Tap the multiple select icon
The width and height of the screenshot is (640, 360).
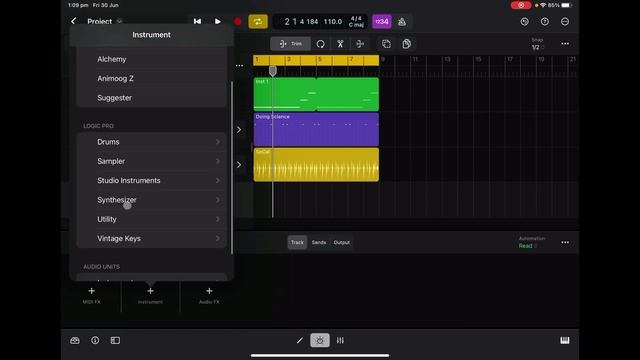coord(386,44)
